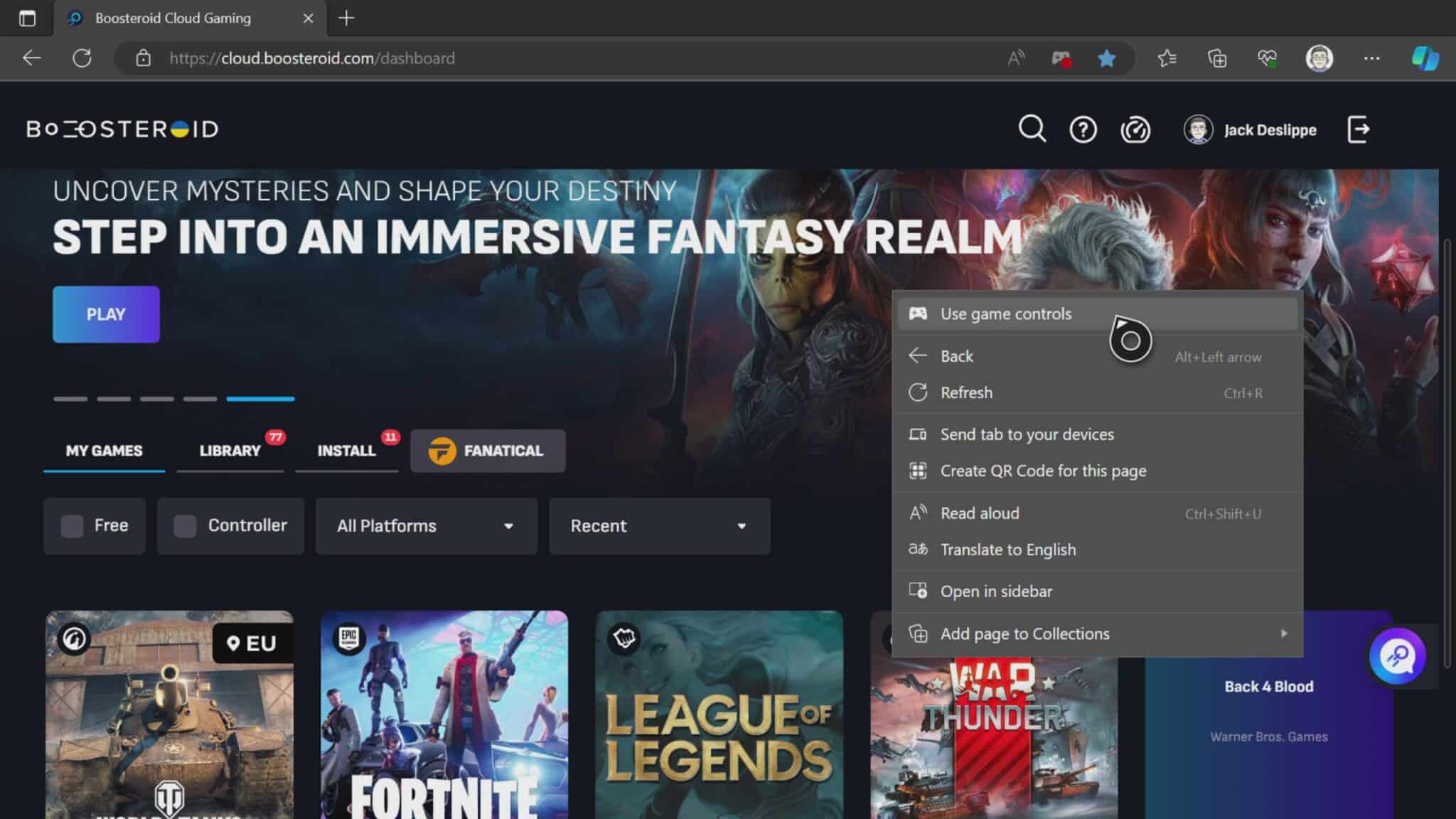Open the floating search assistant bubble
The height and width of the screenshot is (819, 1456).
tap(1396, 655)
